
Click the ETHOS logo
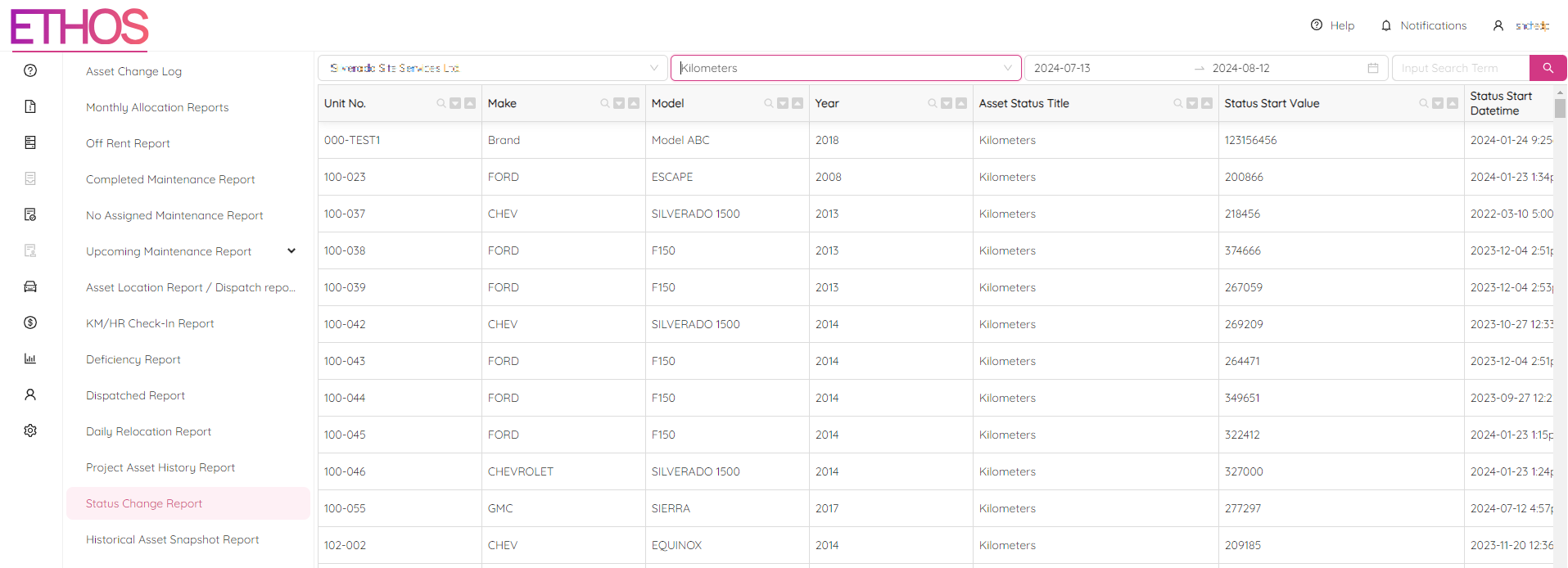[79, 27]
